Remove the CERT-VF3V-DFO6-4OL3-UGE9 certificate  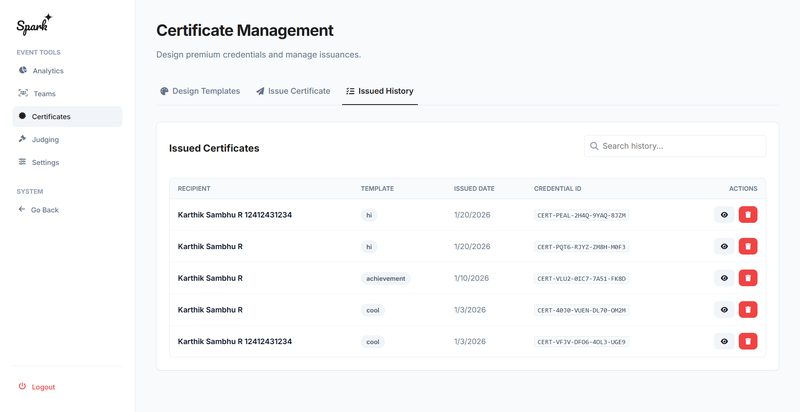click(x=748, y=341)
